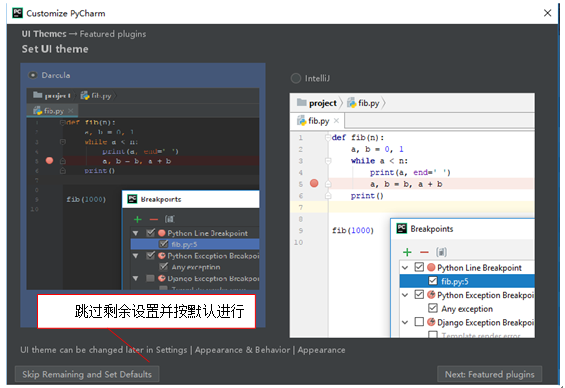
Task: Click the green add breakpoint plus icon in IntelliJ preview
Action: click(x=407, y=252)
